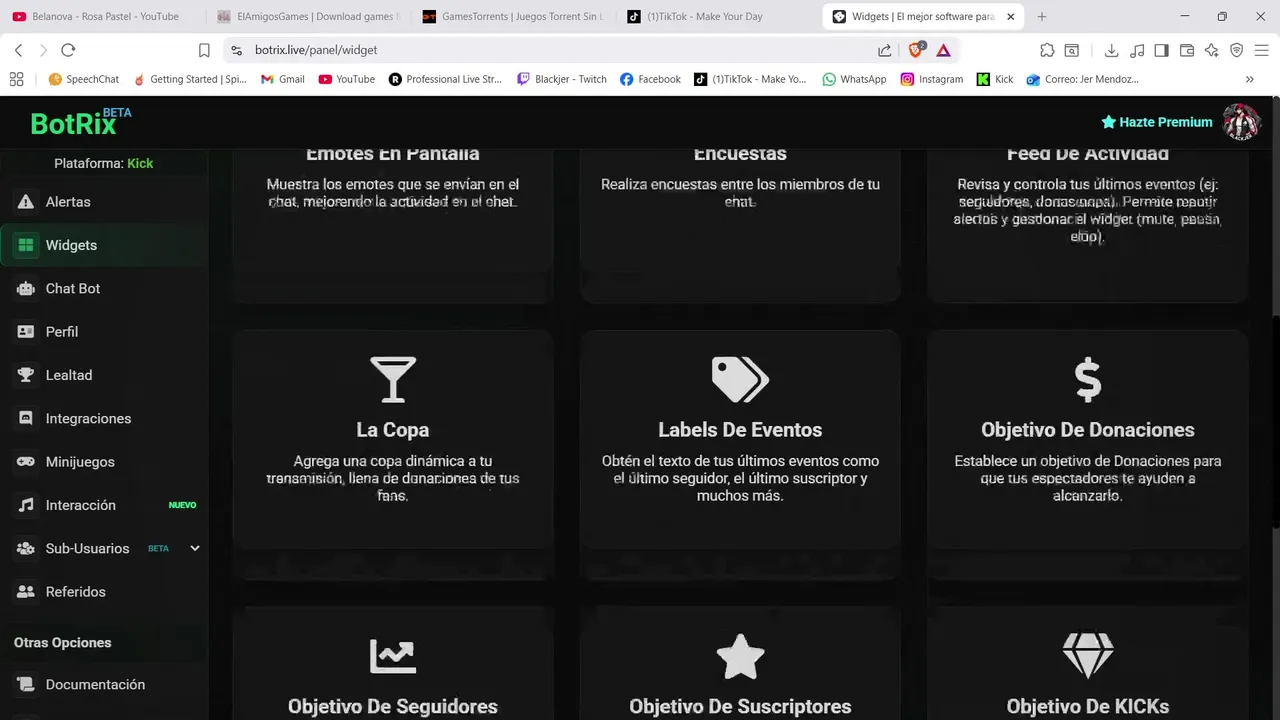Open the Correo: Jer Mendoz... bookmark
Viewport: 1280px width, 720px height.
coord(1083,79)
